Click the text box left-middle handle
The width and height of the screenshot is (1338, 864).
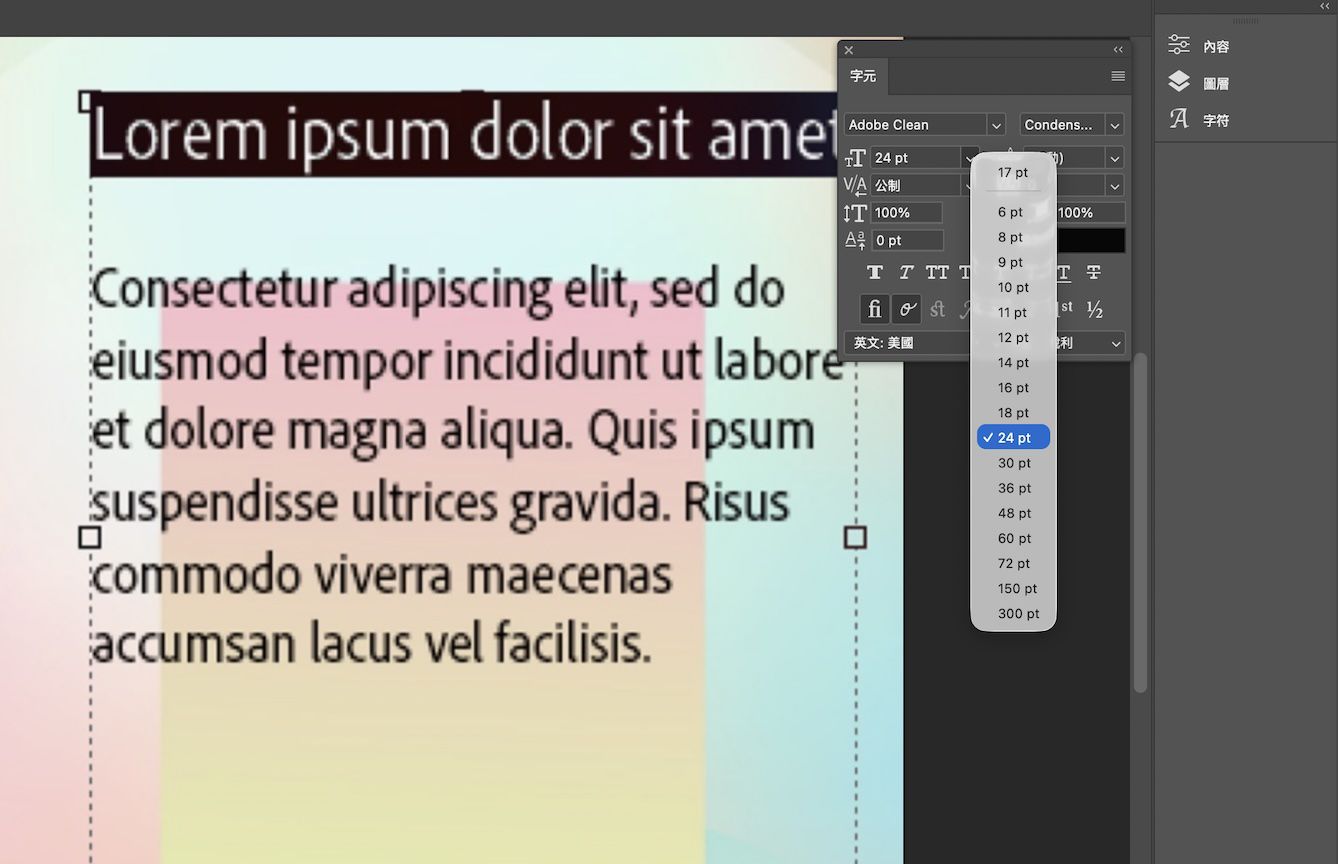[90, 538]
